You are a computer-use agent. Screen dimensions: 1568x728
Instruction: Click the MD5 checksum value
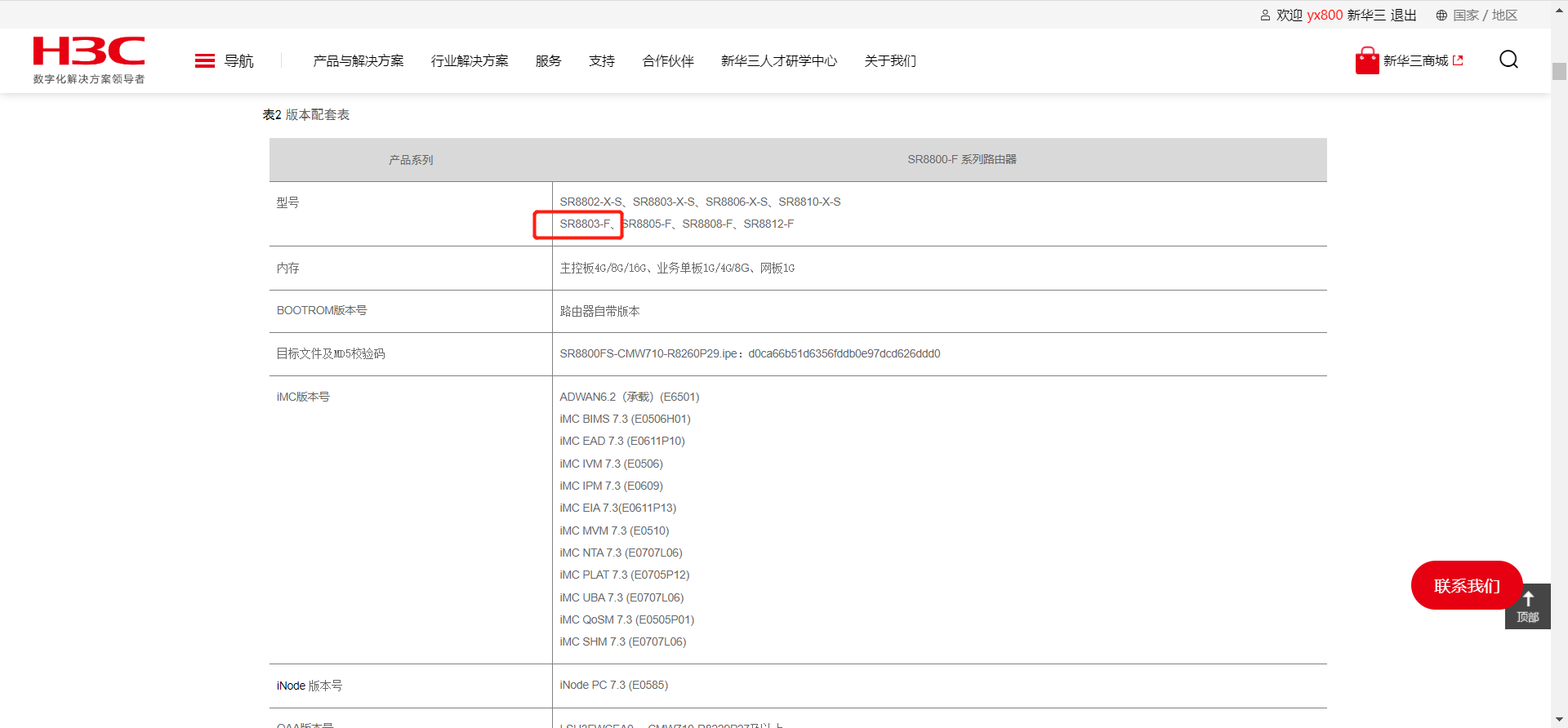[844, 353]
